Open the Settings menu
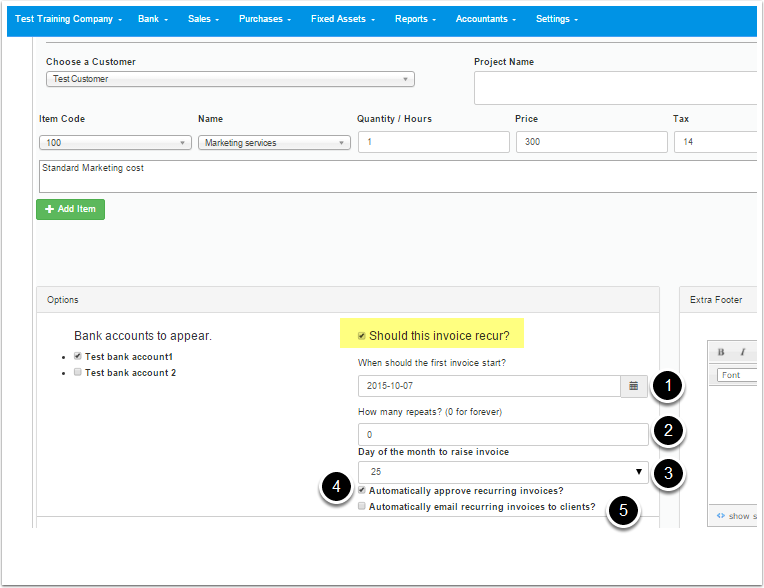Image resolution: width=764 pixels, height=588 pixels. (556, 19)
